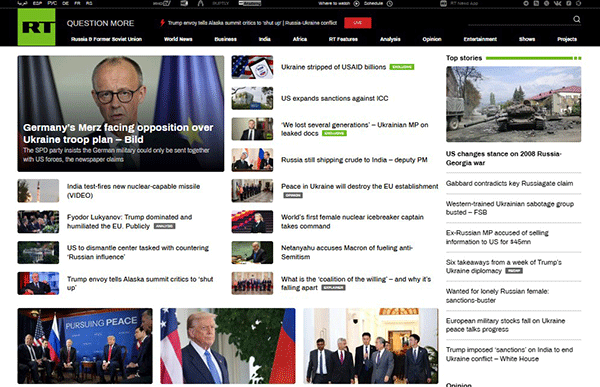Read 'Gabbard contradicts key Russiagate claim' story
Viewport: 600px width, 387px height.
coord(509,183)
